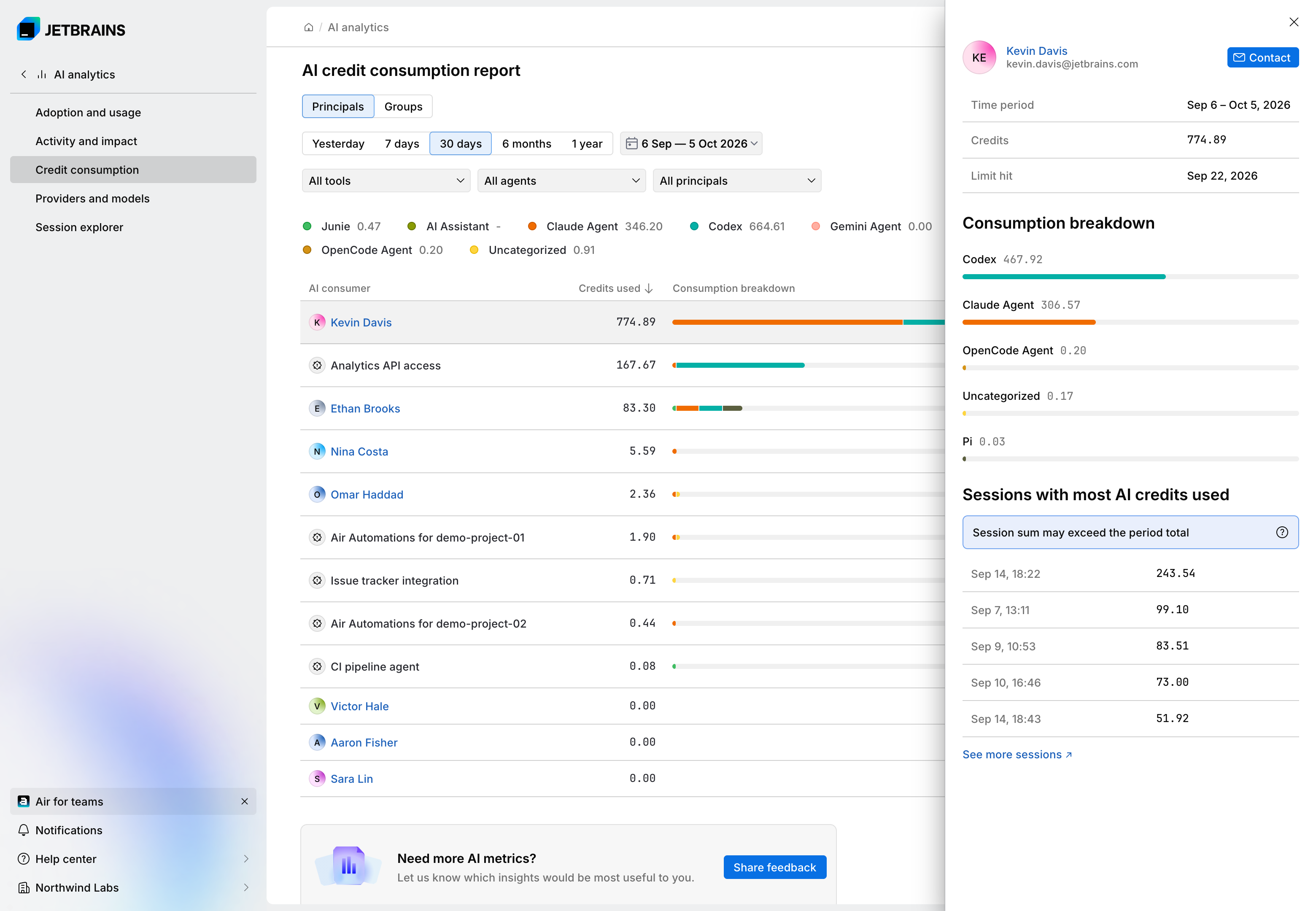1316x911 pixels.
Task: Click Ethan Brooks avatar icon
Action: (x=317, y=408)
